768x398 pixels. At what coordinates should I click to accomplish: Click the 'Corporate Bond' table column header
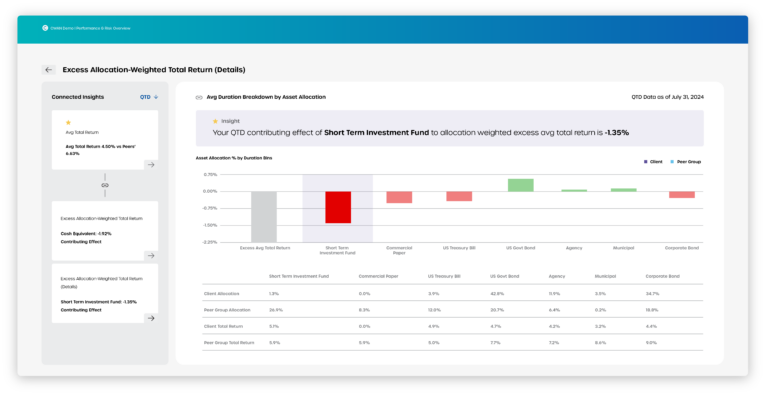pyautogui.click(x=663, y=276)
